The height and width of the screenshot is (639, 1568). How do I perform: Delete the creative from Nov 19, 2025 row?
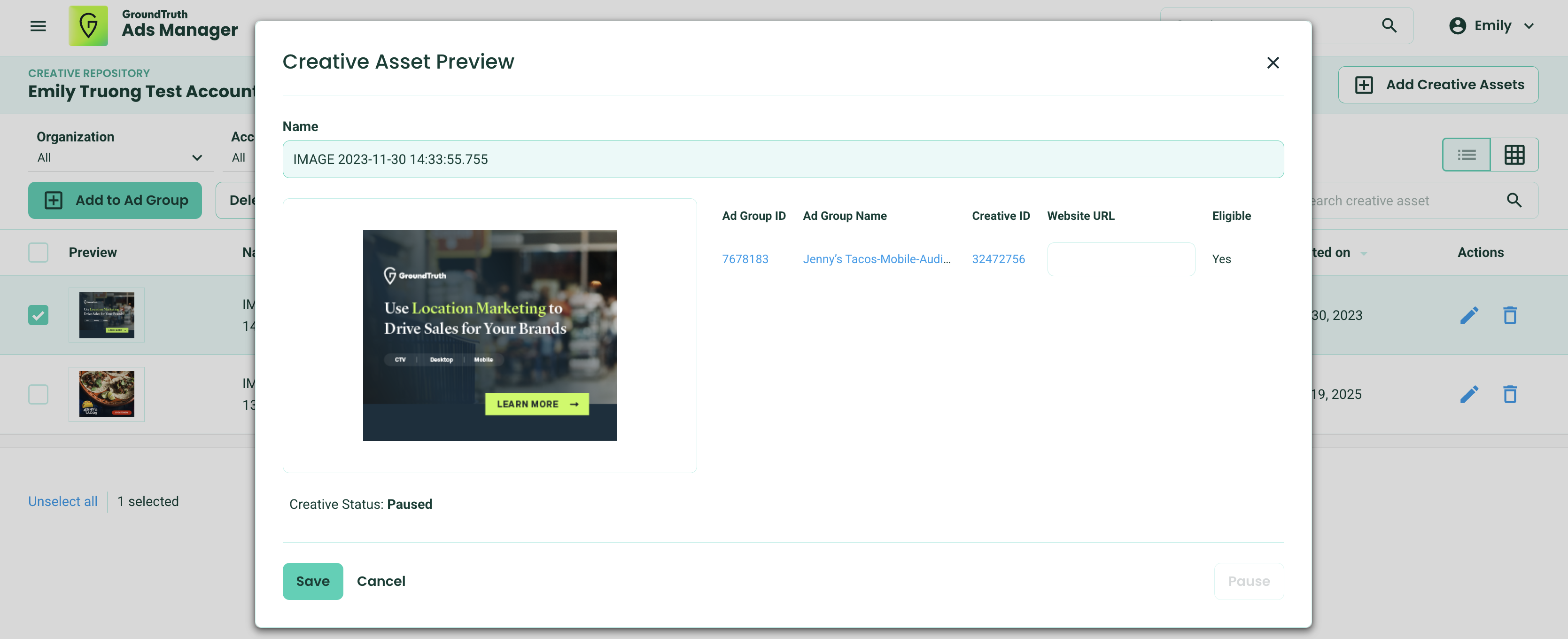pos(1510,394)
